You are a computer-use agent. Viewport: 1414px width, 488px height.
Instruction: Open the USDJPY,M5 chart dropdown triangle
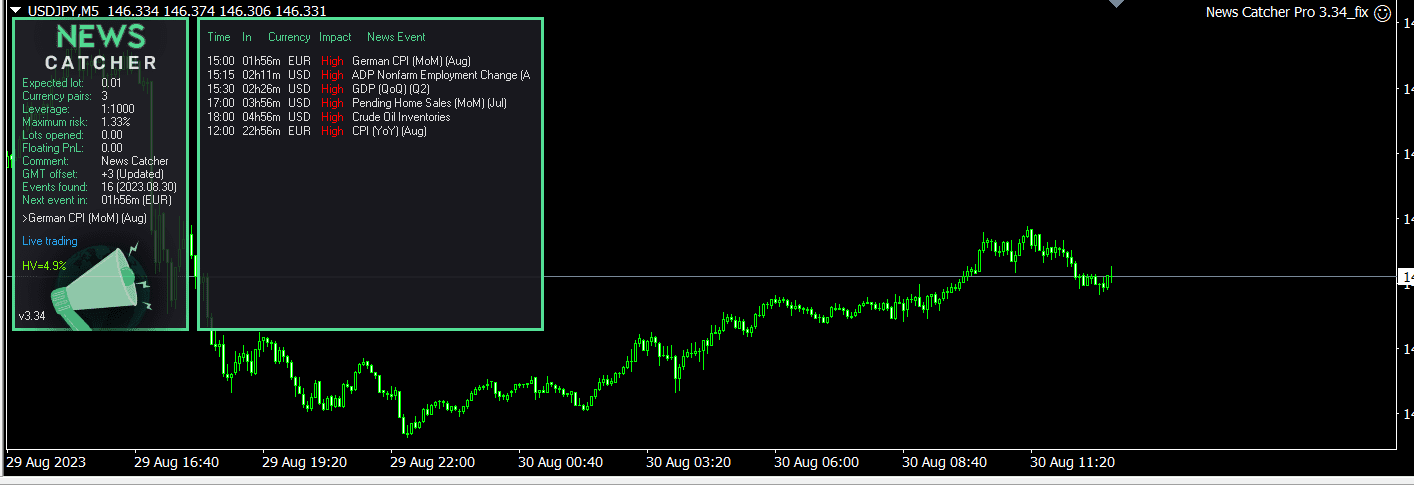click(x=15, y=10)
